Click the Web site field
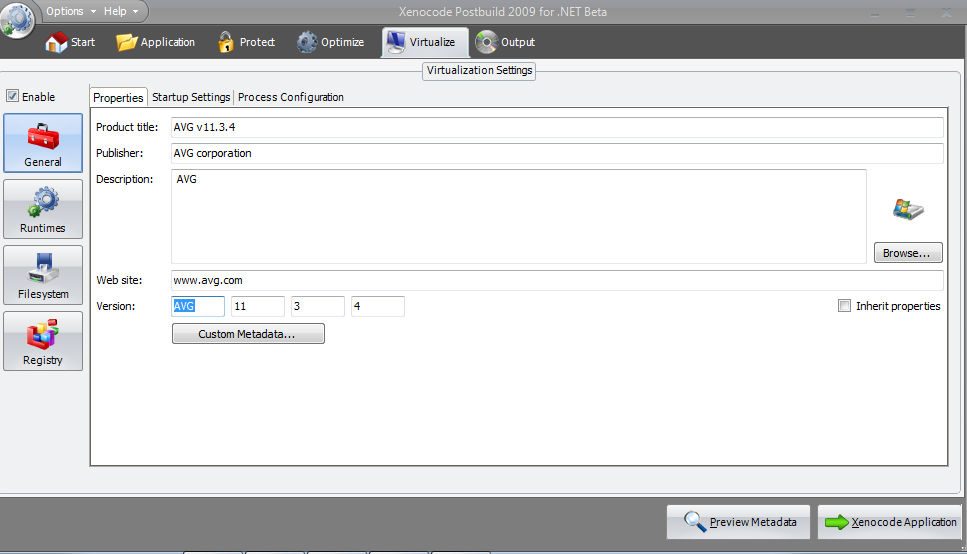967x554 pixels. [x=557, y=280]
